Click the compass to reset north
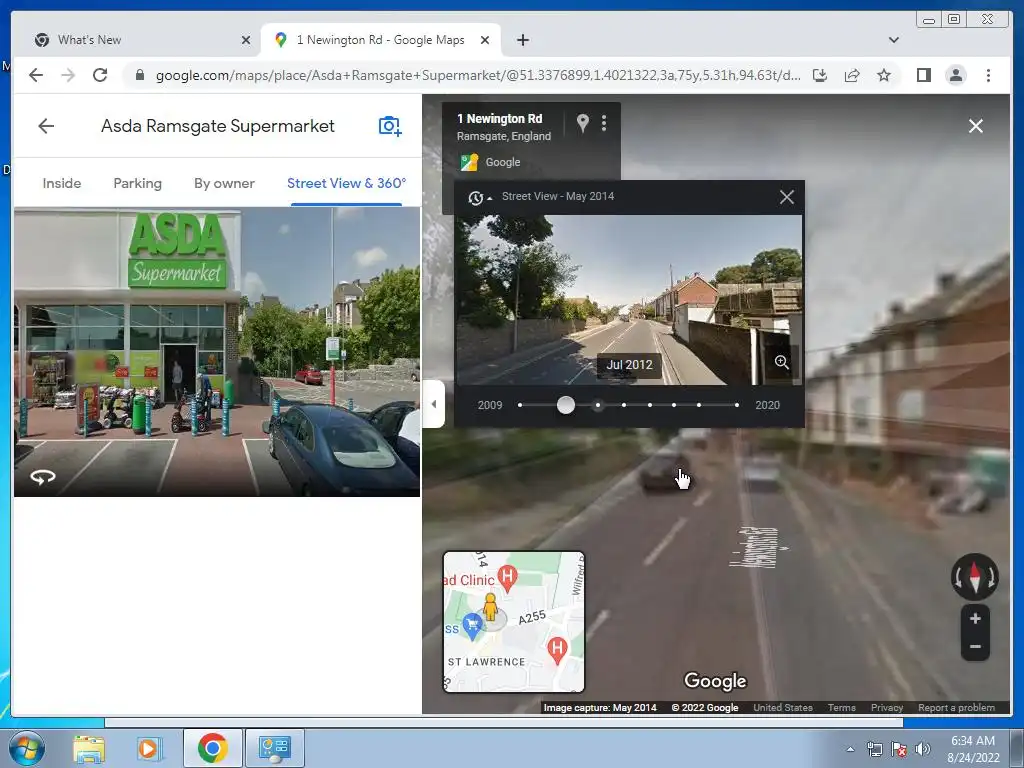 pyautogui.click(x=974, y=577)
